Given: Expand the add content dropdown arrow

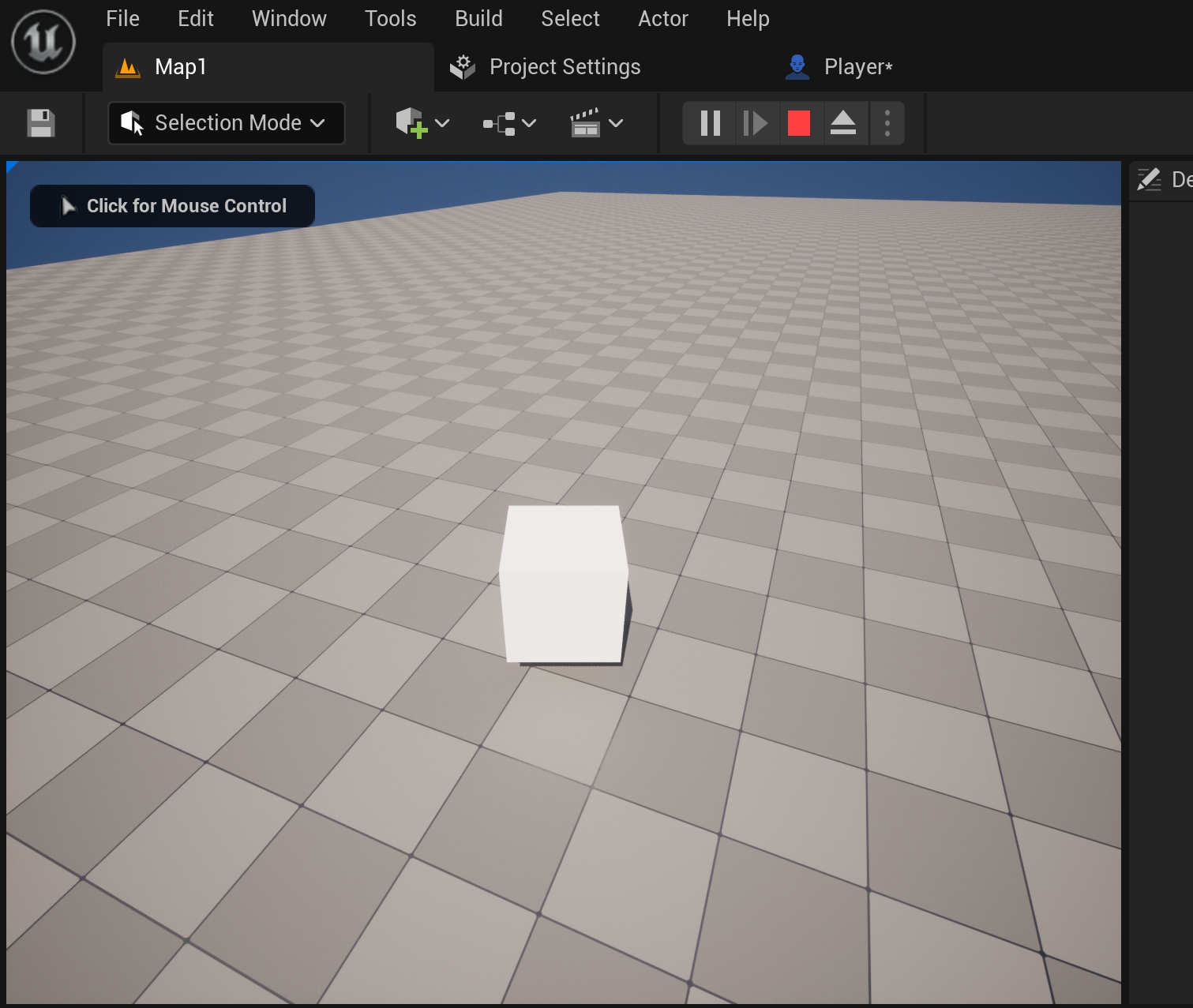Looking at the screenshot, I should tap(442, 123).
